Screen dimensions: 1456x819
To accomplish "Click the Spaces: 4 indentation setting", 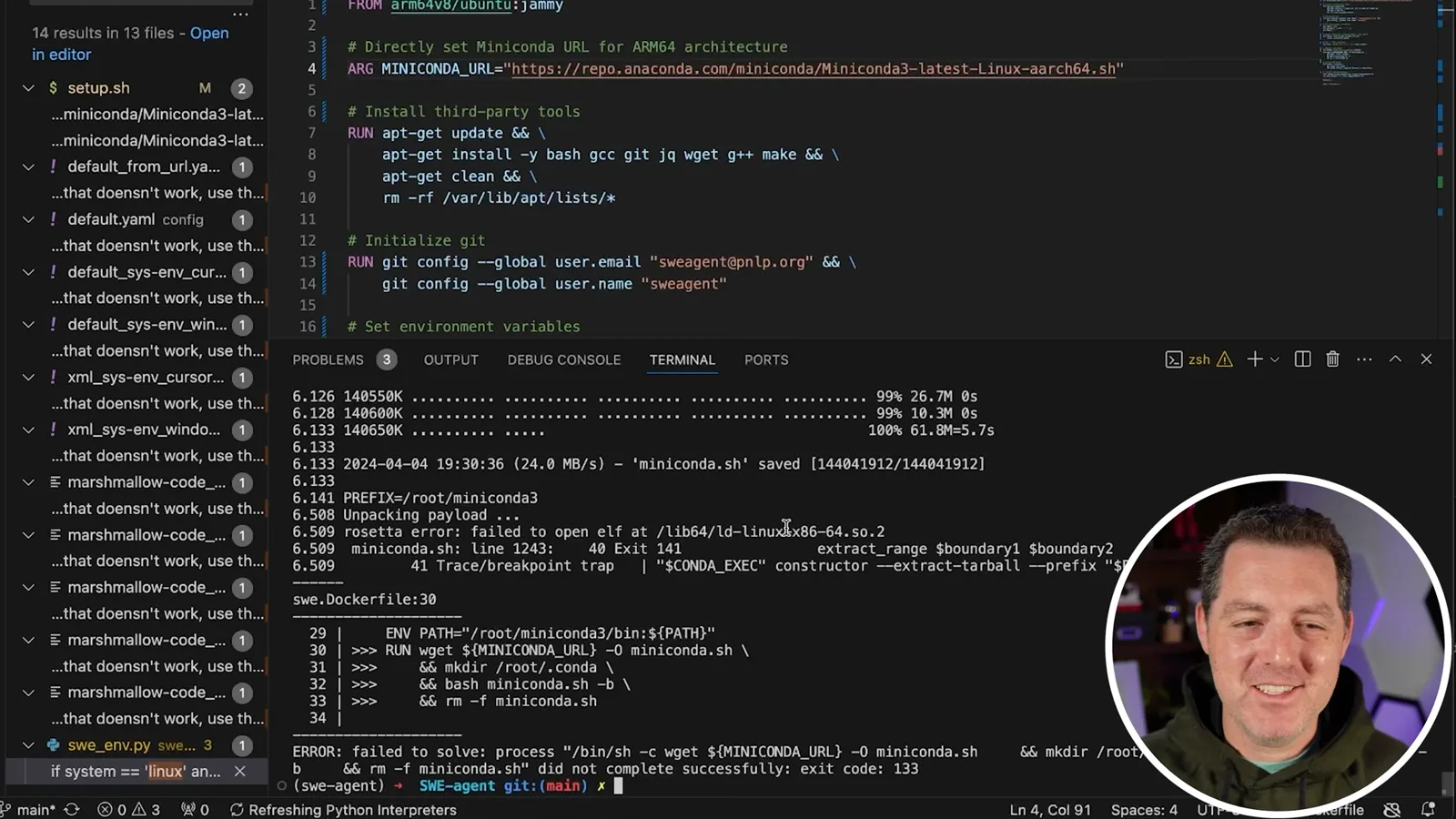I will click(x=1144, y=810).
